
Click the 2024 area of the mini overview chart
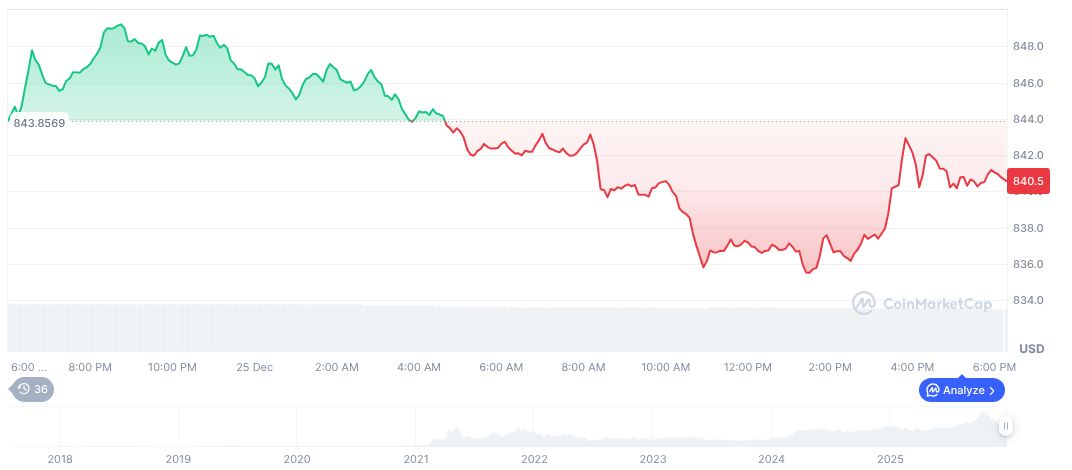(x=772, y=436)
